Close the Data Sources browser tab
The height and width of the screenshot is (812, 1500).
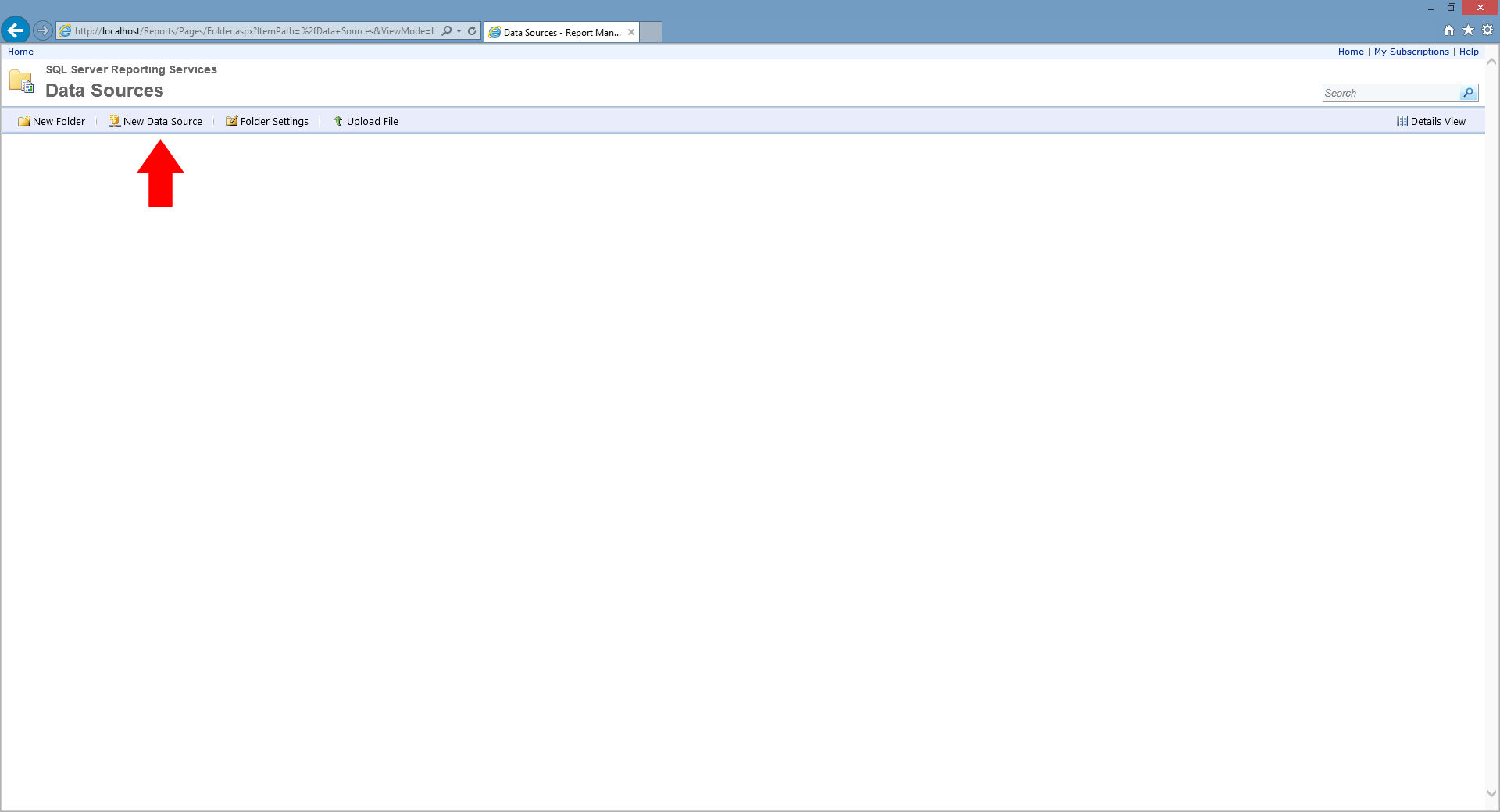[631, 32]
